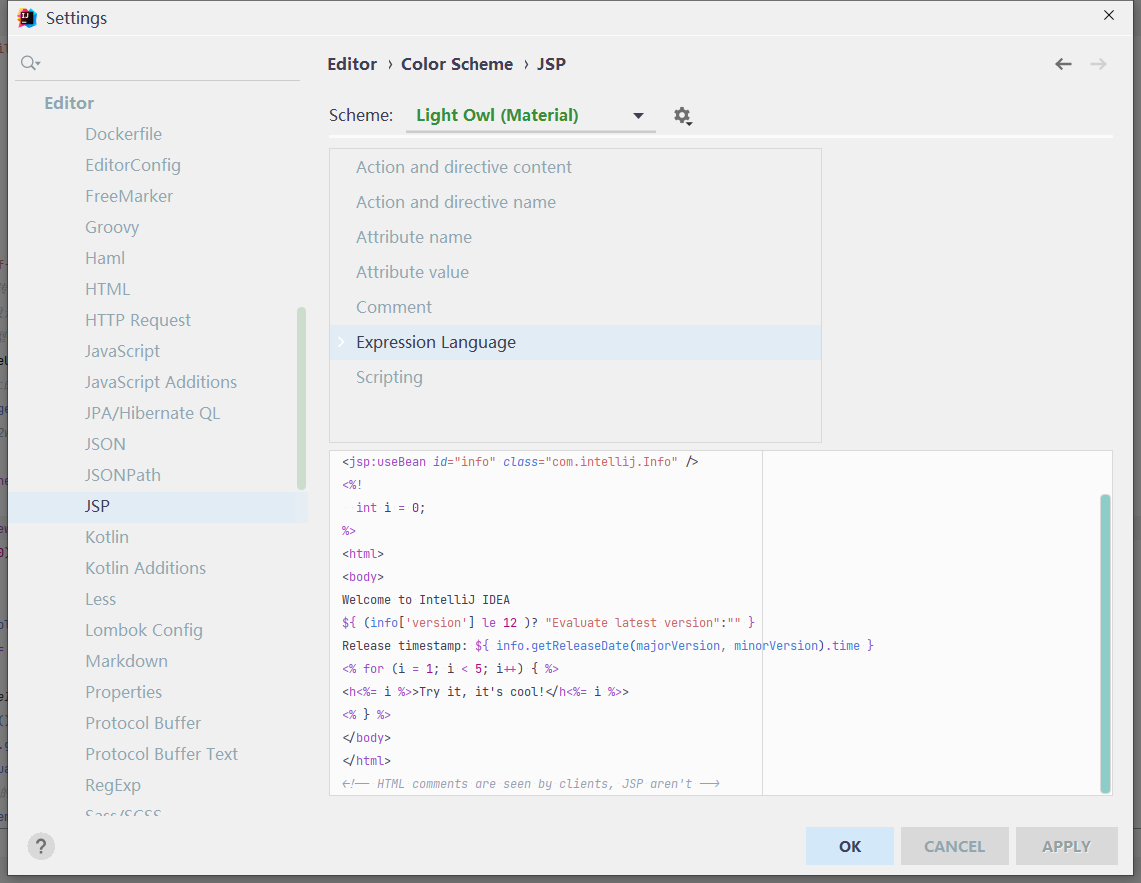Open the scheme gear actions menu
Image resolution: width=1141 pixels, height=883 pixels.
tap(682, 116)
